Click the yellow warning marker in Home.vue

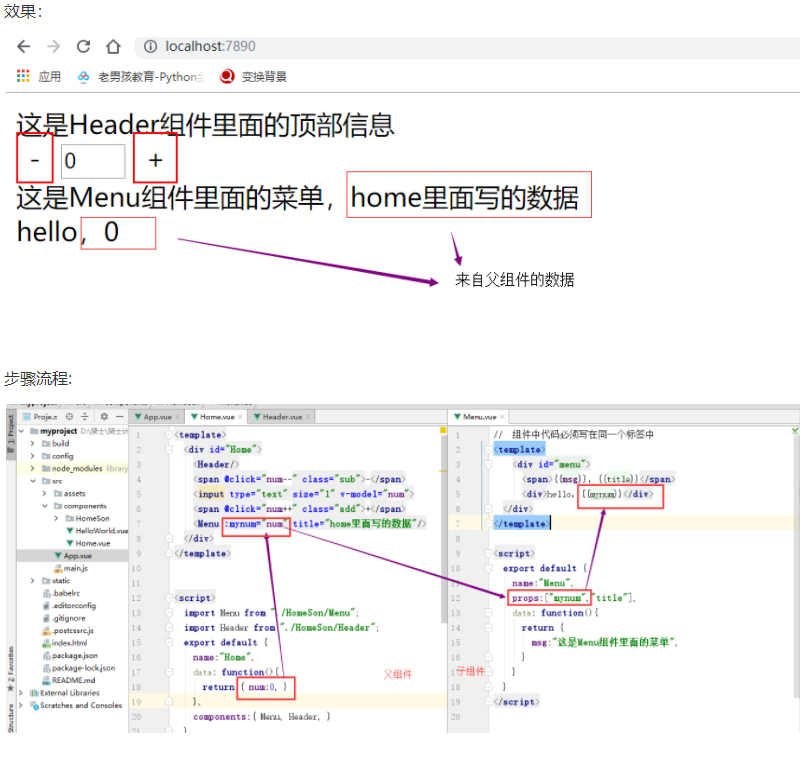pos(443,430)
